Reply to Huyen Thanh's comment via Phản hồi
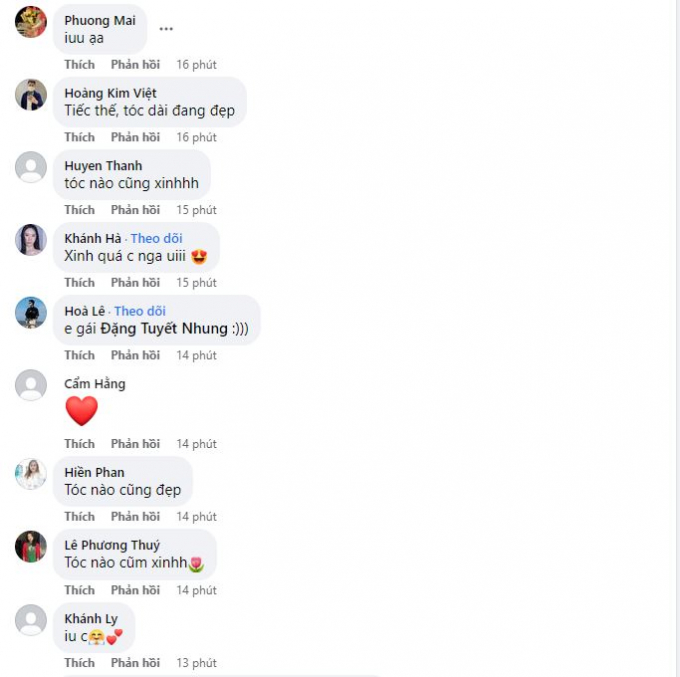 (135, 210)
